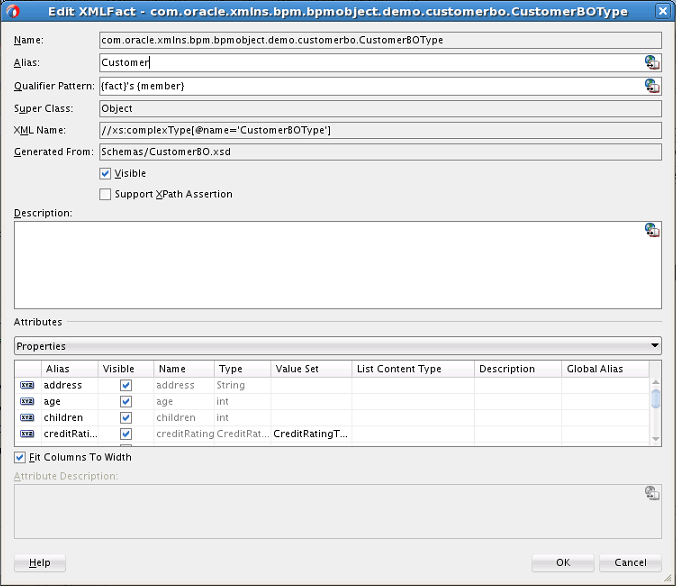
Task: Open translation icon in Description box
Action: pos(652,229)
